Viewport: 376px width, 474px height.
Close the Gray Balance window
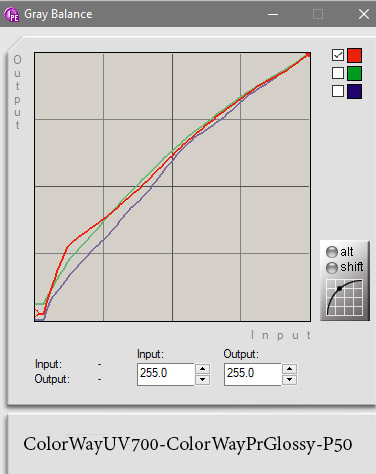pos(364,14)
